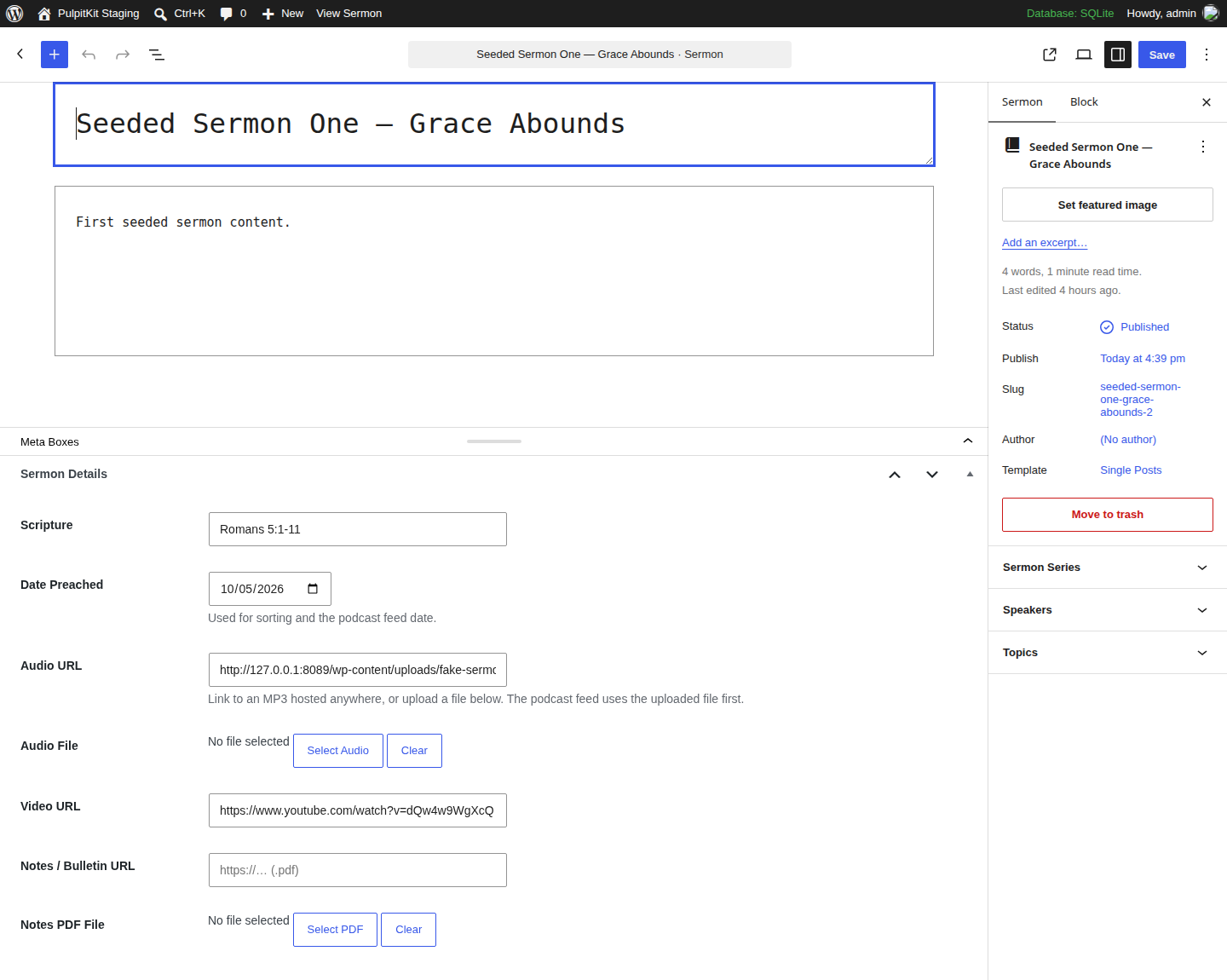Add an excerpt link

click(x=1045, y=243)
